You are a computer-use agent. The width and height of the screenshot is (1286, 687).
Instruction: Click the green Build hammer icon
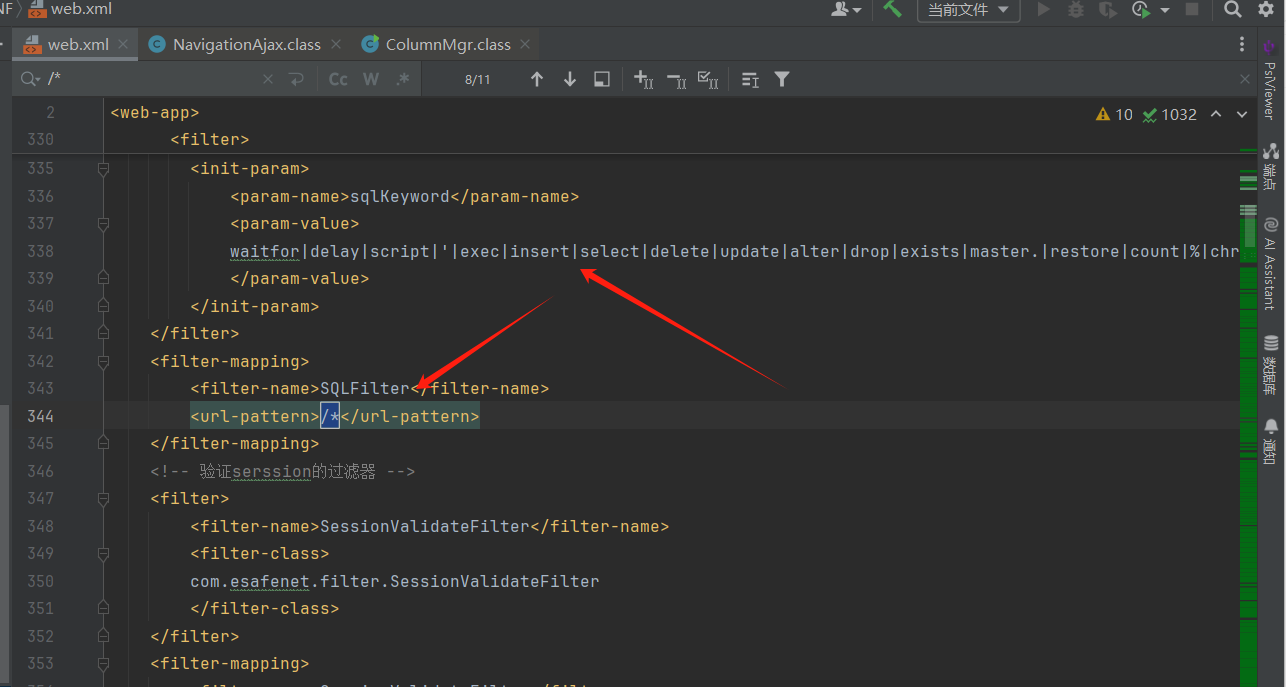(x=892, y=9)
